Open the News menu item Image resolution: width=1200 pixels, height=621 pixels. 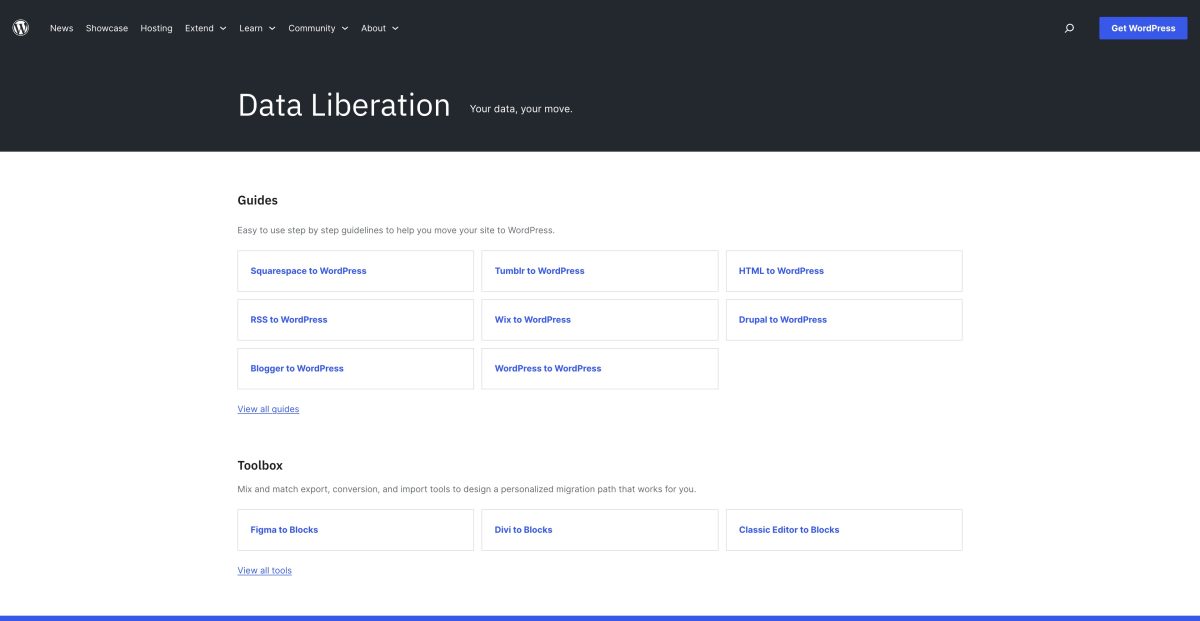coord(61,27)
